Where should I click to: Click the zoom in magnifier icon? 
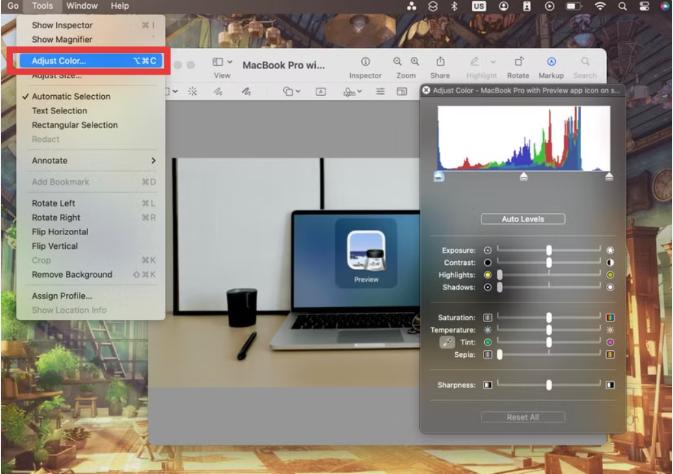[x=412, y=62]
